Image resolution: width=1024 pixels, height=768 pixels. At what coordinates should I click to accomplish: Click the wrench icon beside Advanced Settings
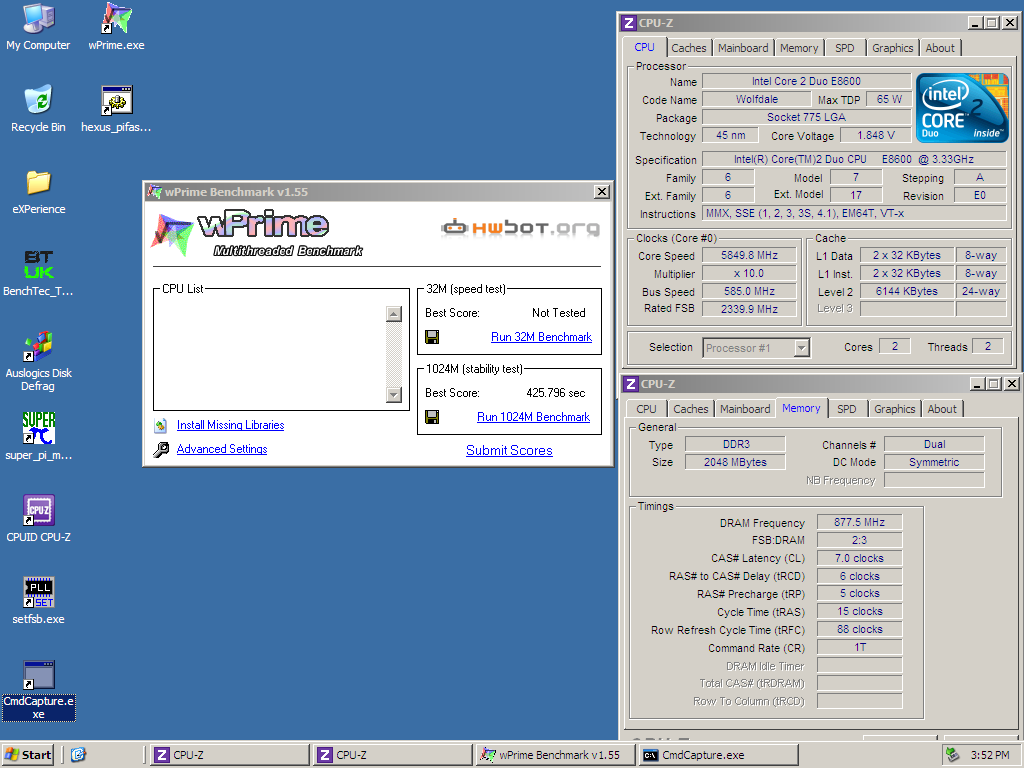pos(161,449)
